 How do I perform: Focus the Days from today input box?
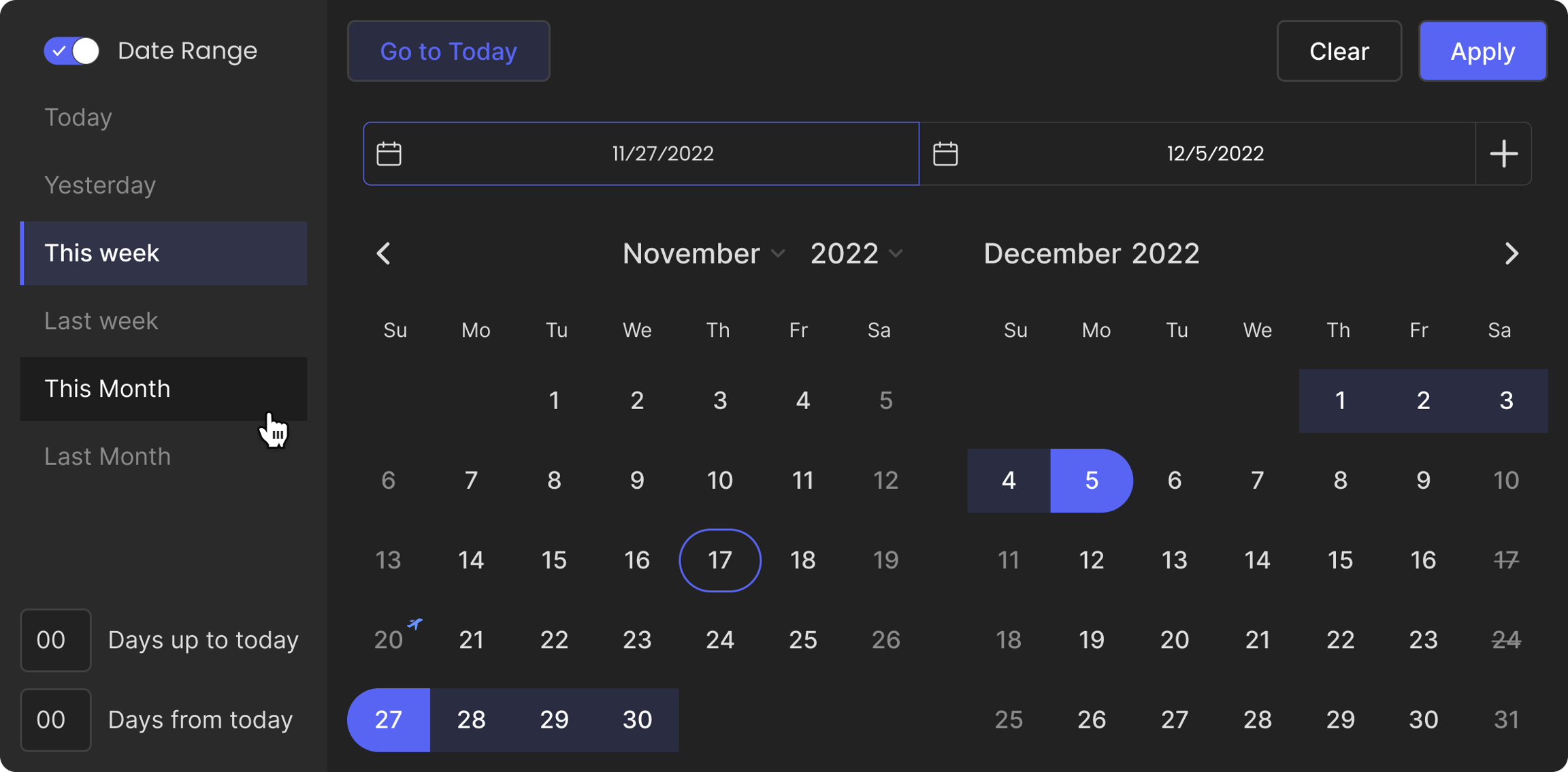55,720
